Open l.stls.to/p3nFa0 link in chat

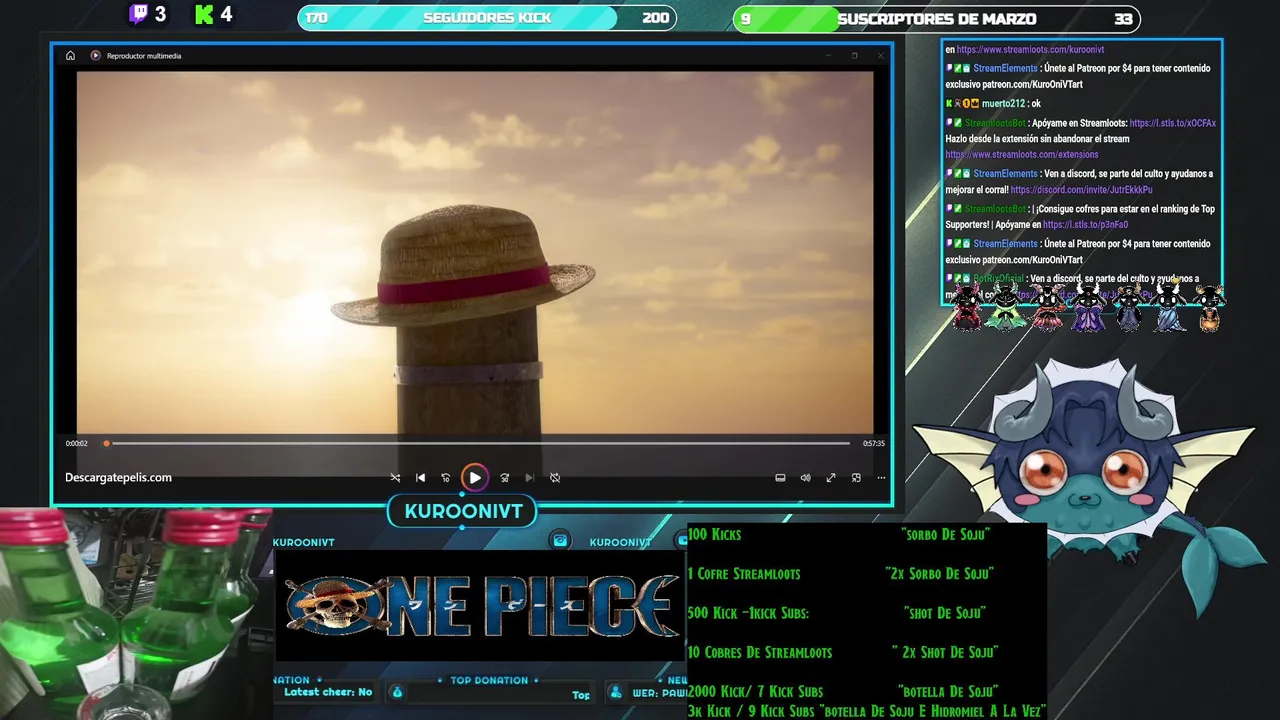(x=1085, y=225)
